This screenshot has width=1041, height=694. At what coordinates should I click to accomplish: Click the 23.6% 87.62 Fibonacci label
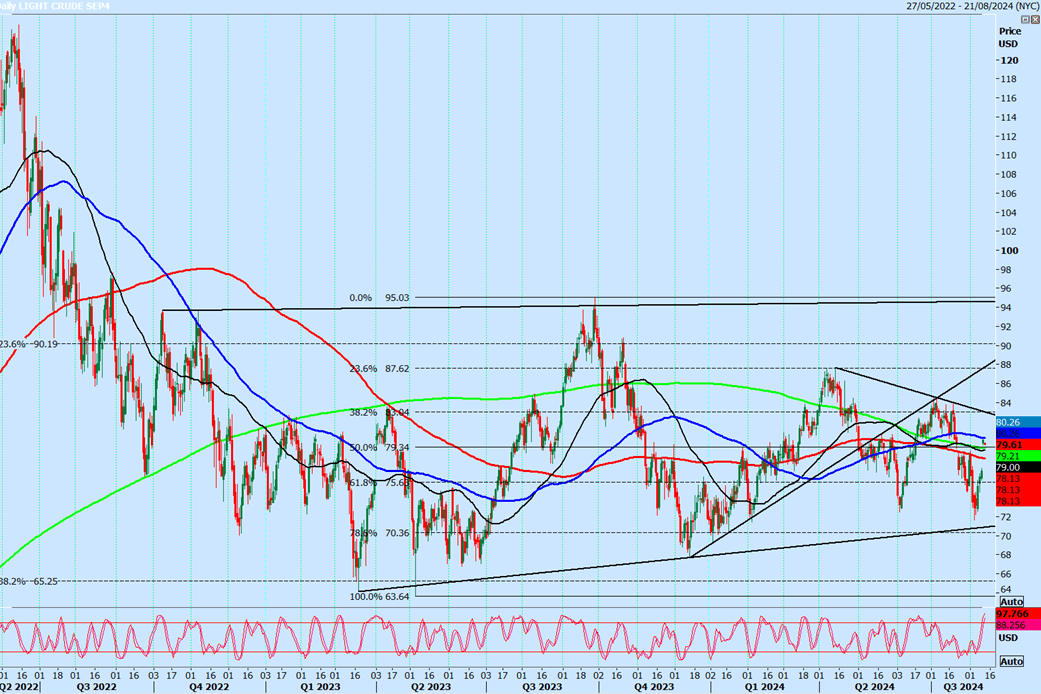(379, 369)
